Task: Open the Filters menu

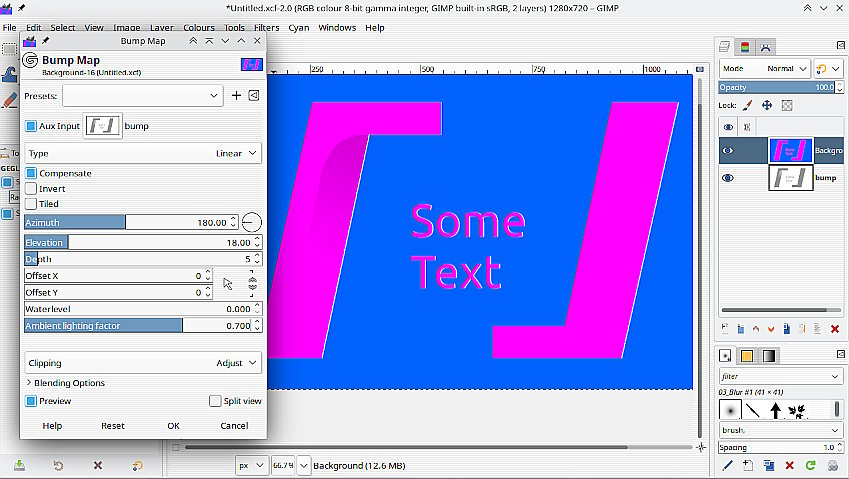Action: click(x=266, y=28)
